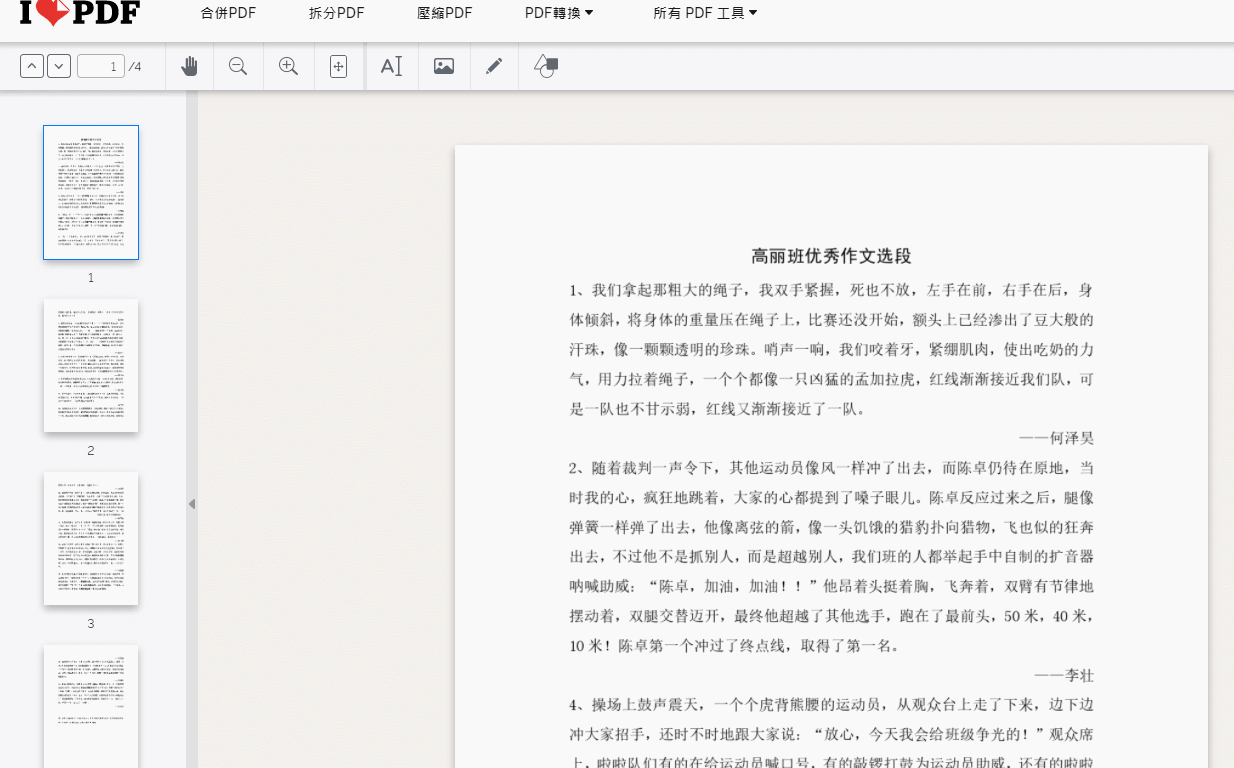Viewport: 1234px width, 768px height.
Task: Expand the PDF轉換 dropdown menu
Action: tap(559, 13)
